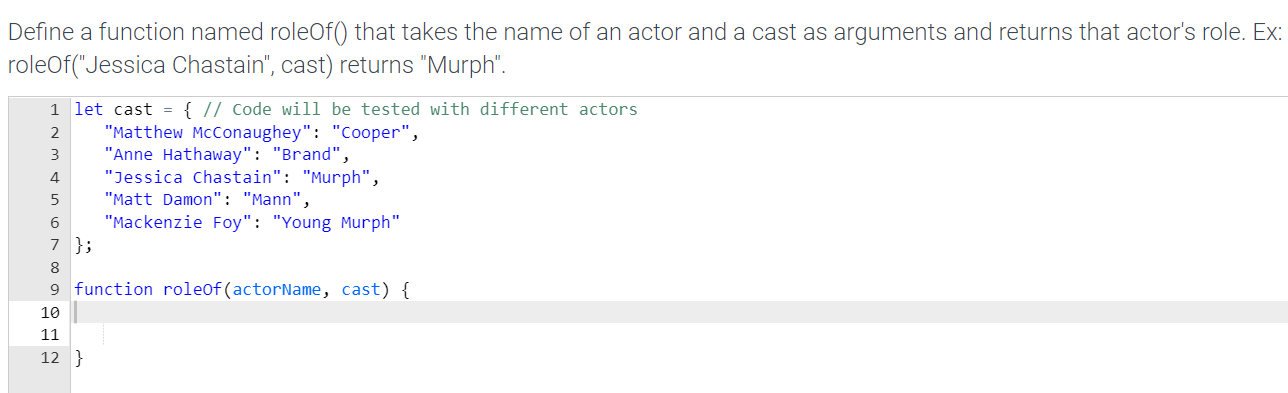Click the "Young Murph" value string
This screenshot has width=1288, height=393.
pos(336,222)
